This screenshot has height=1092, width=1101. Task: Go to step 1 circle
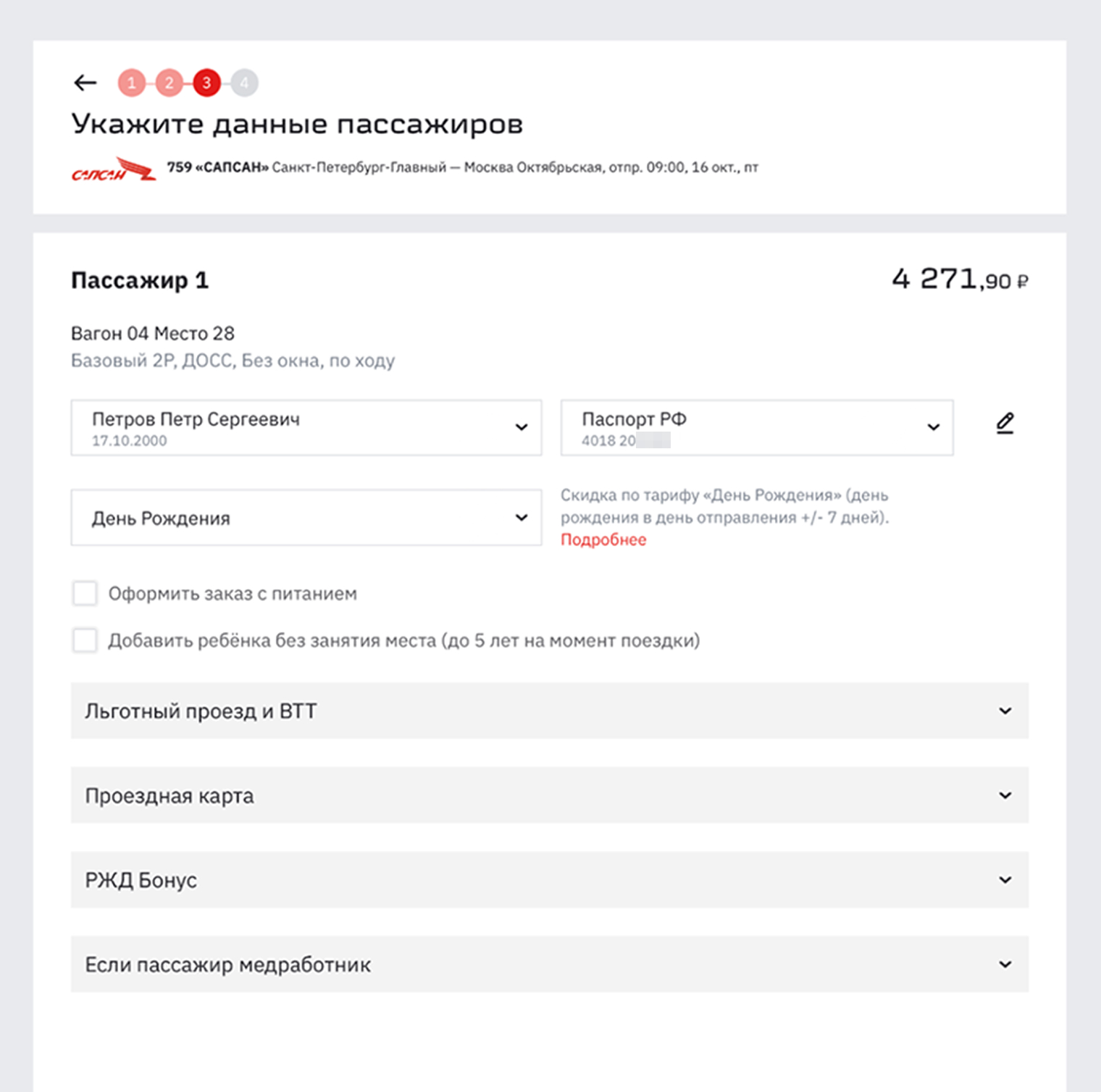tap(132, 83)
